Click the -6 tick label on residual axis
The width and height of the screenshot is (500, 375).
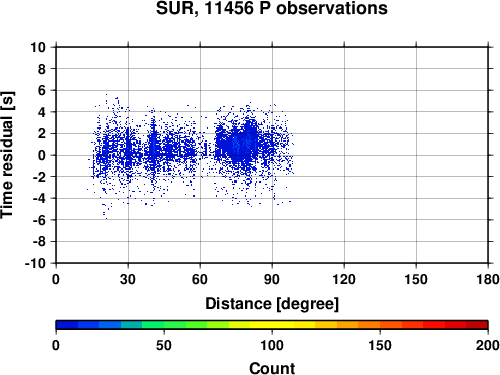39,220
